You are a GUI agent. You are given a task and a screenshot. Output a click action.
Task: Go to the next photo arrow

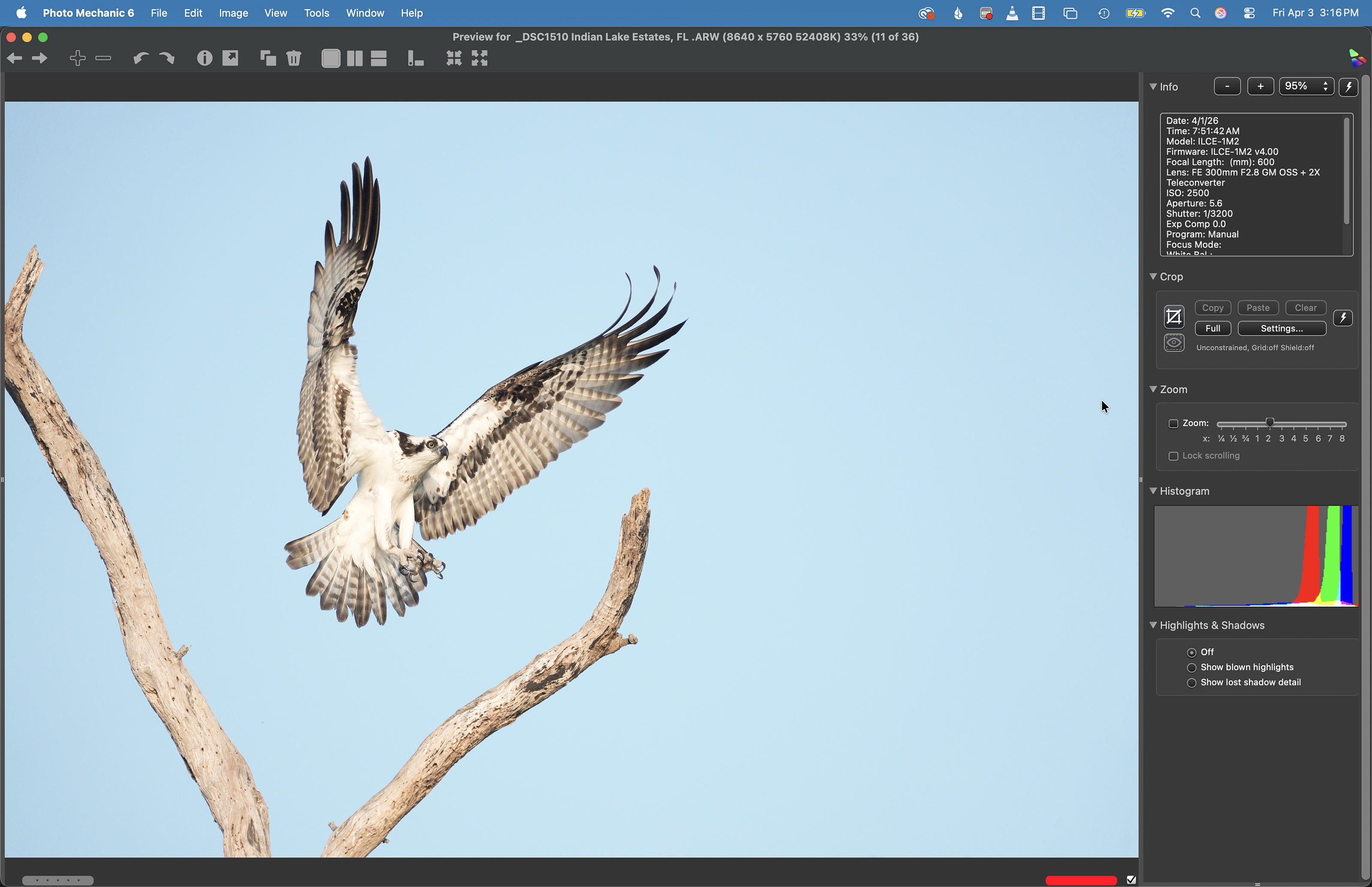pos(40,58)
